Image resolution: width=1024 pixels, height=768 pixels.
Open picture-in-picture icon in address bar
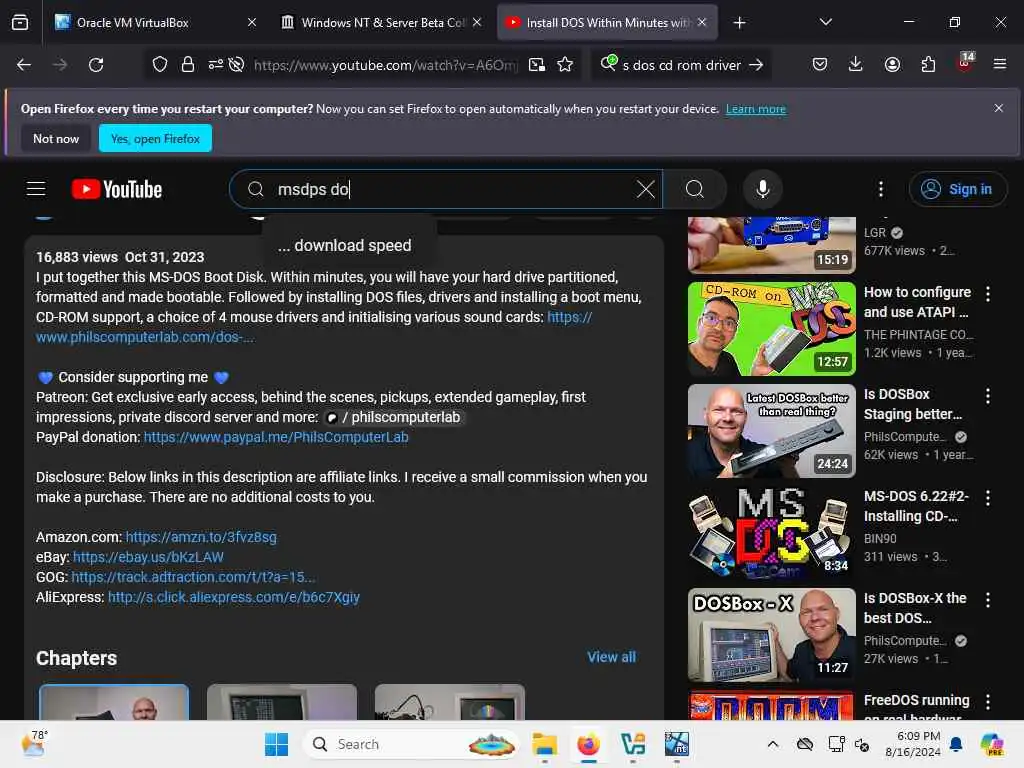pos(537,65)
